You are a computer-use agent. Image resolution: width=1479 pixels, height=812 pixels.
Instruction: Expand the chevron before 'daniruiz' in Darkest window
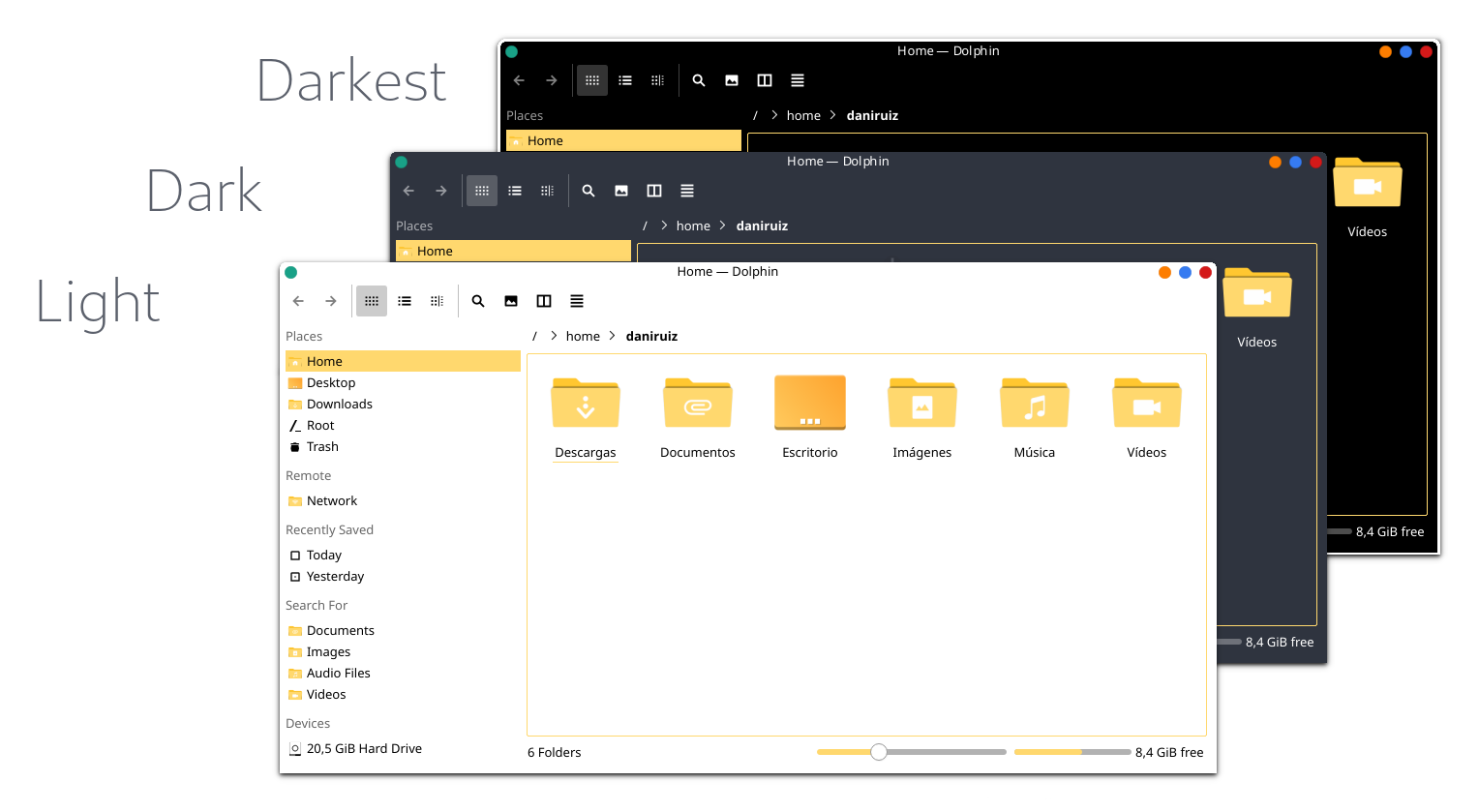[x=833, y=115]
